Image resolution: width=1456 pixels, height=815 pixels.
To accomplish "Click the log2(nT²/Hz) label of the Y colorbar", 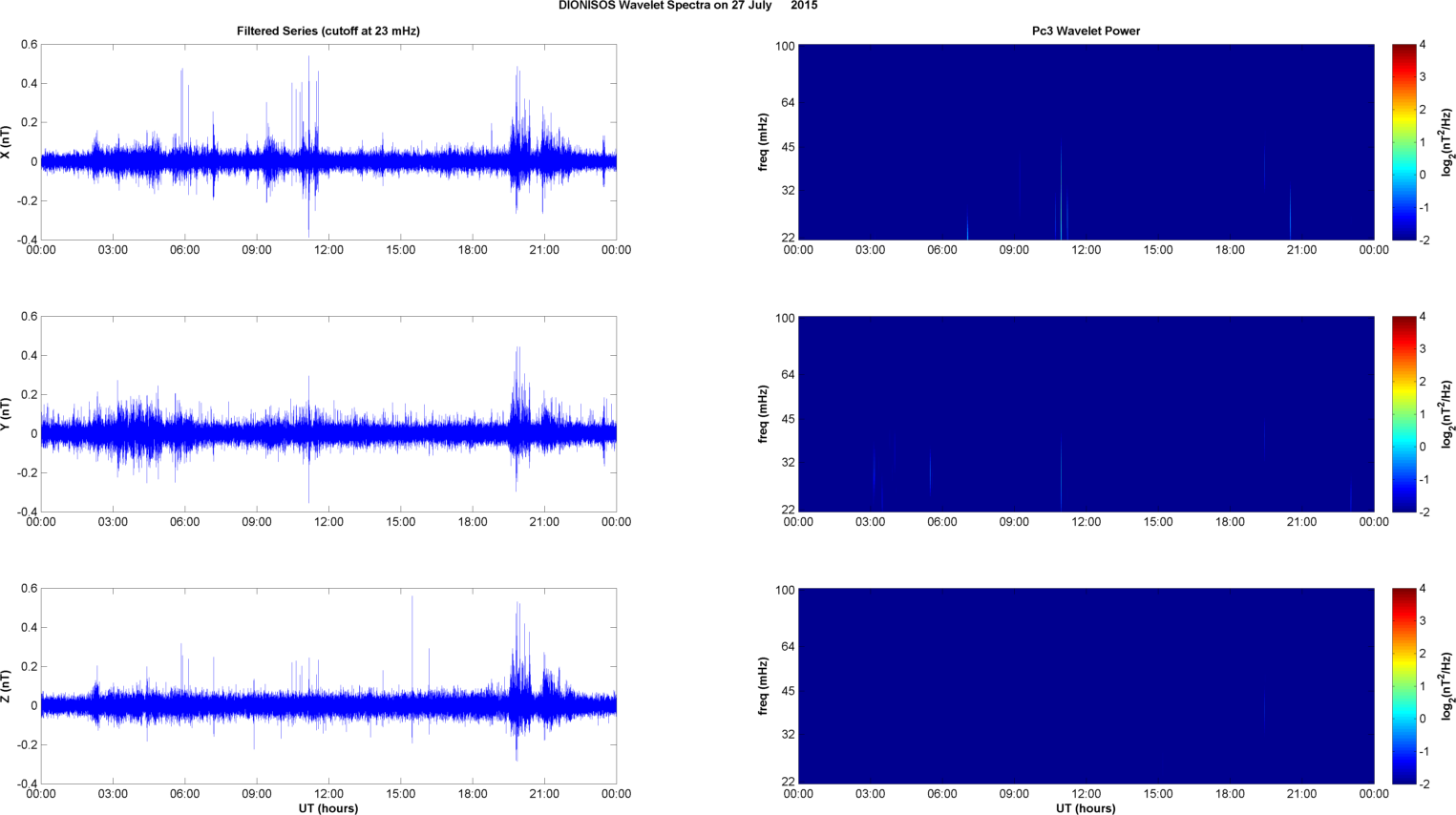I will pyautogui.click(x=1447, y=414).
